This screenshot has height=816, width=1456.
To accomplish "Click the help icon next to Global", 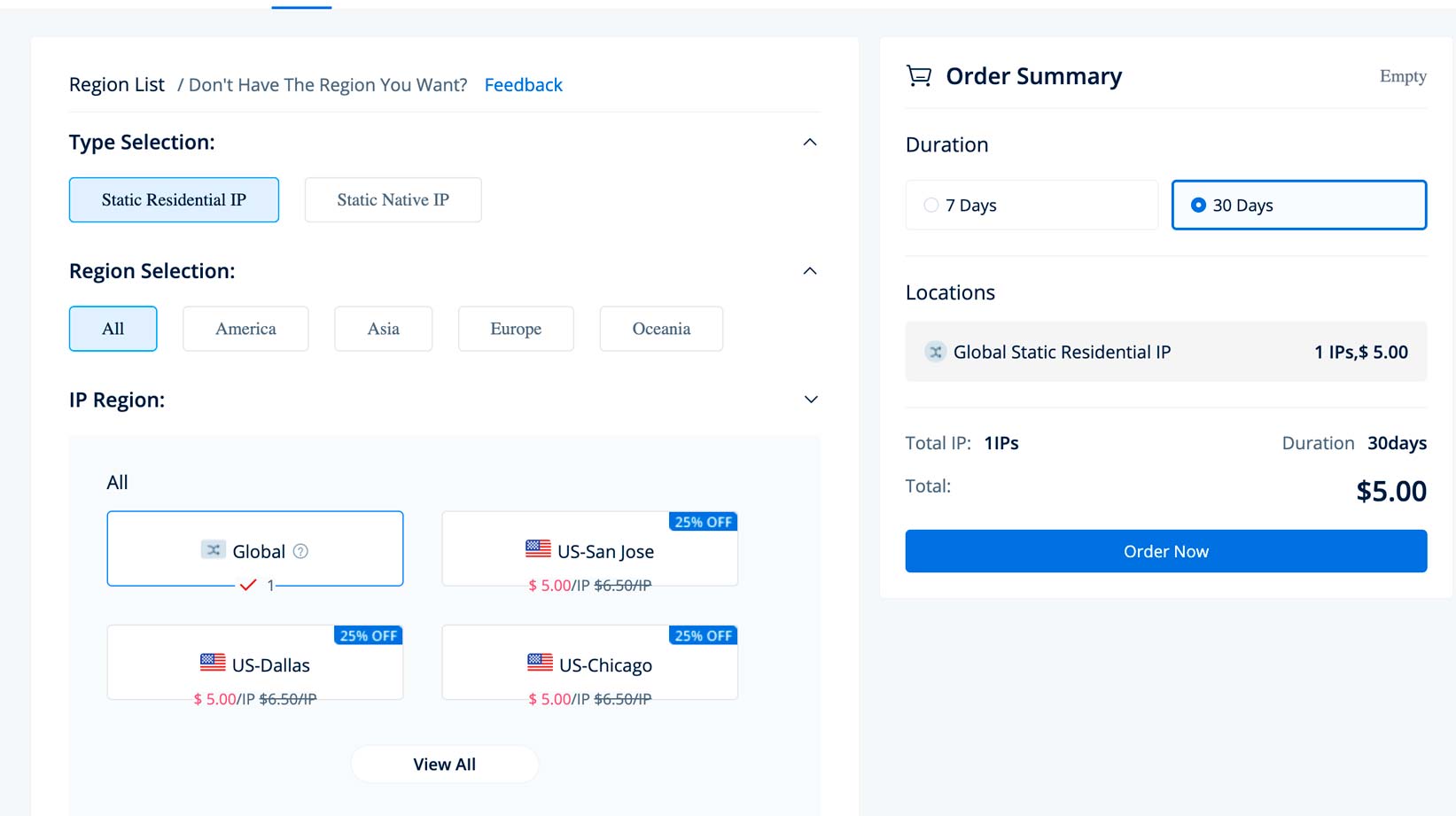I will [x=300, y=551].
